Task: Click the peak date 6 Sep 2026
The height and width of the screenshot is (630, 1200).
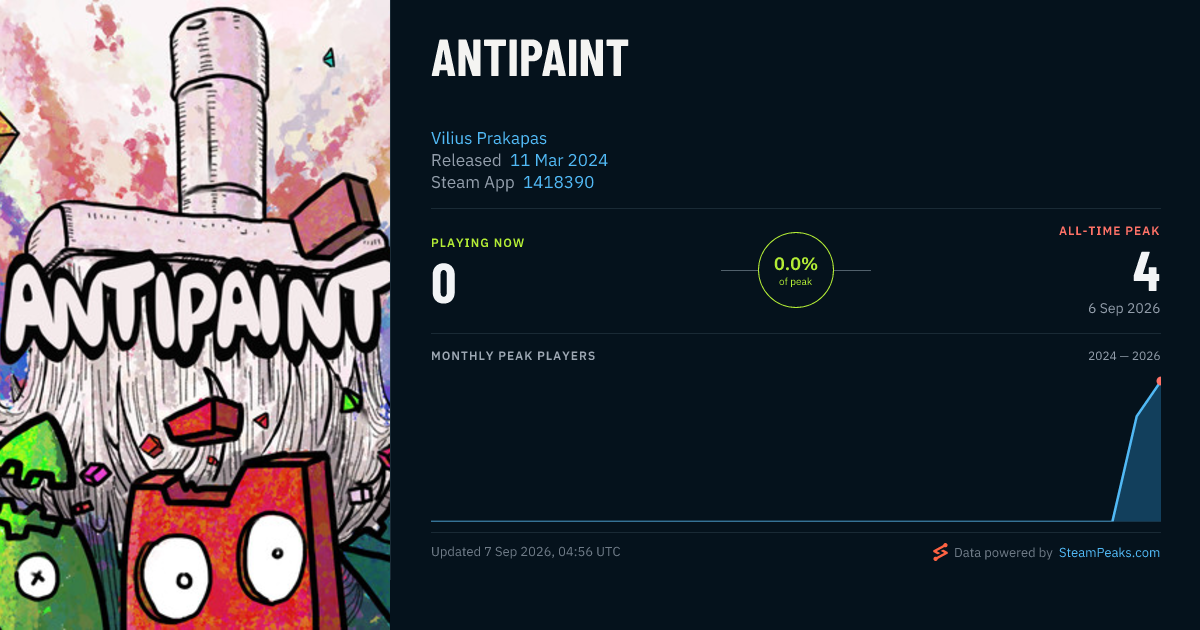Action: pyautogui.click(x=1124, y=308)
